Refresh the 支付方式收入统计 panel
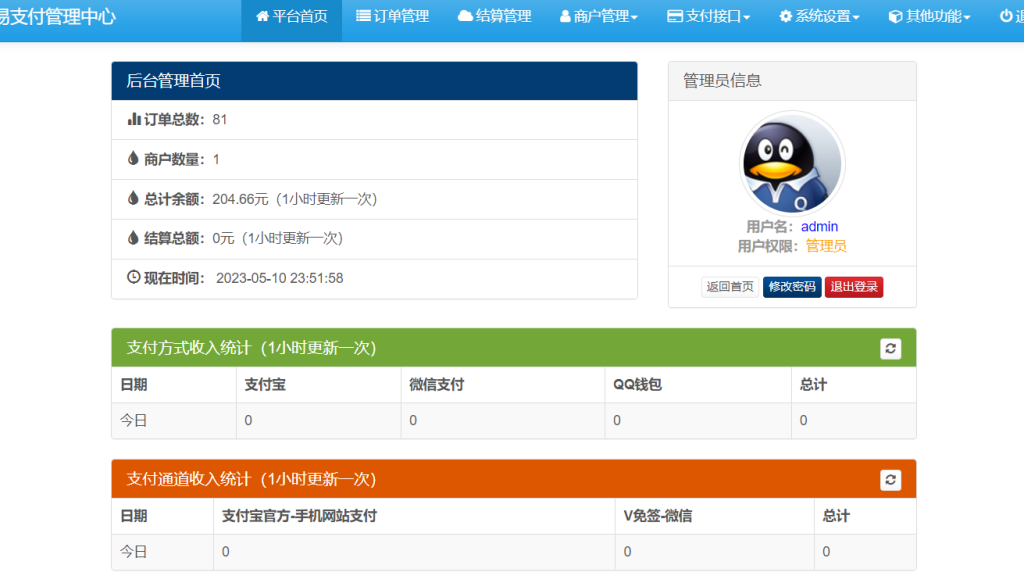The height and width of the screenshot is (576, 1024). click(890, 349)
